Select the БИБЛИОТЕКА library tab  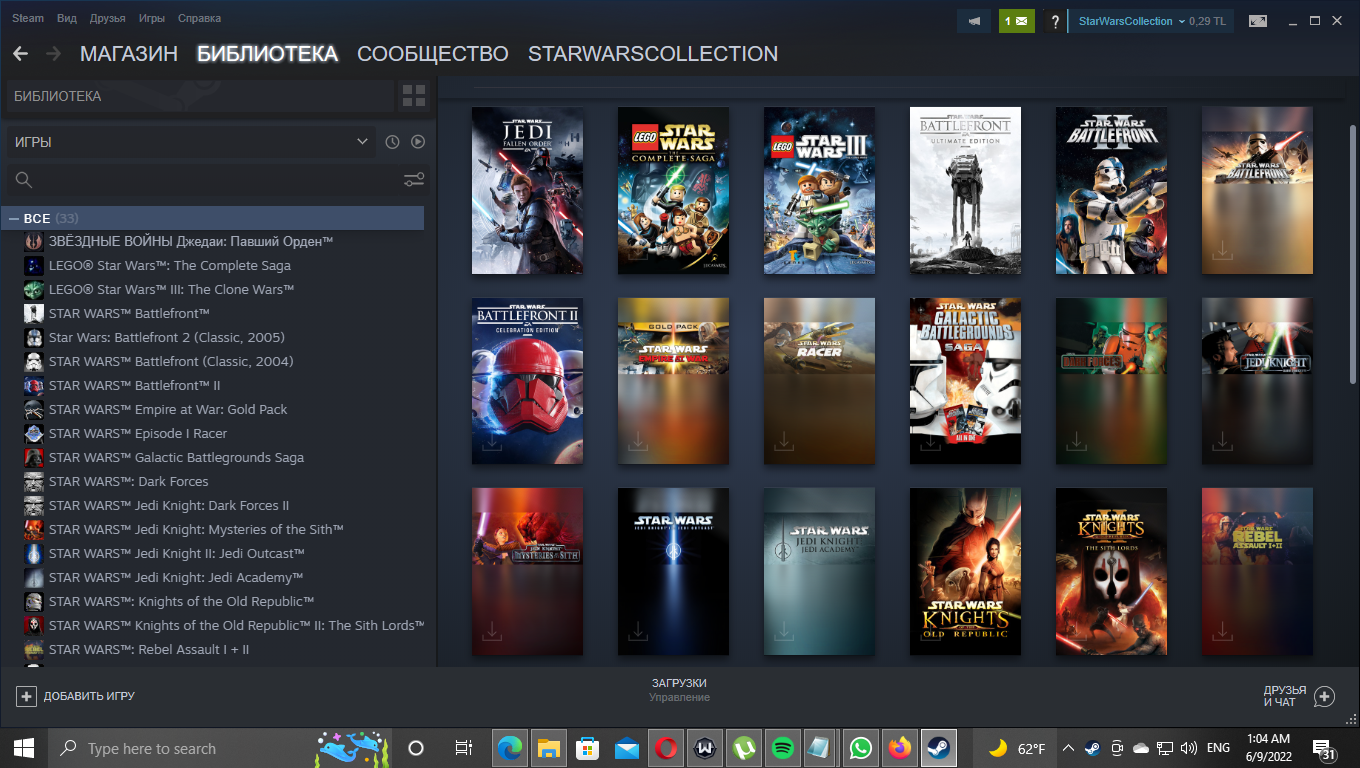[267, 54]
